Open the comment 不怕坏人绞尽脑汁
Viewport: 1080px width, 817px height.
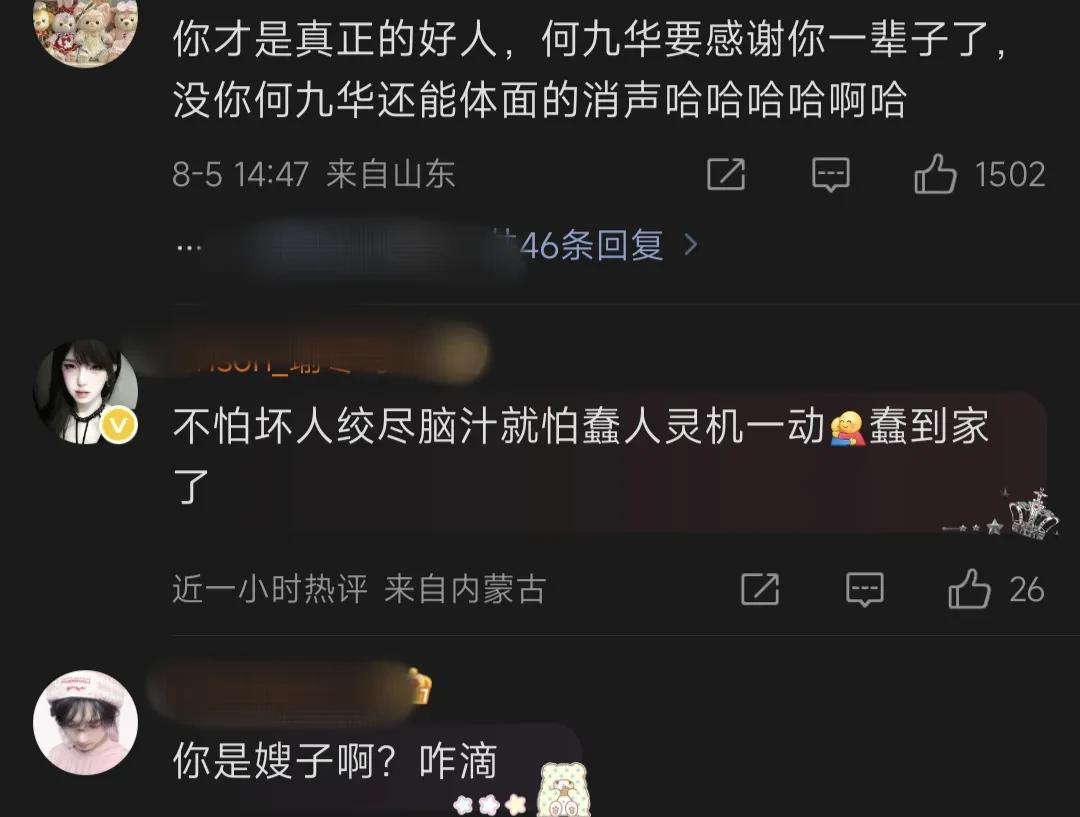pyautogui.click(x=581, y=456)
